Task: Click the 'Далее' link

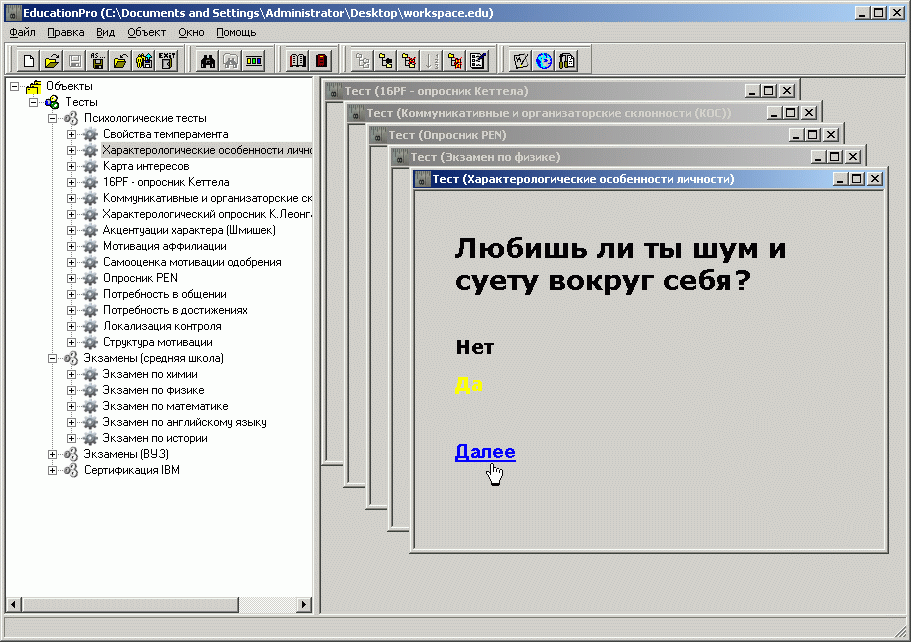Action: tap(485, 452)
